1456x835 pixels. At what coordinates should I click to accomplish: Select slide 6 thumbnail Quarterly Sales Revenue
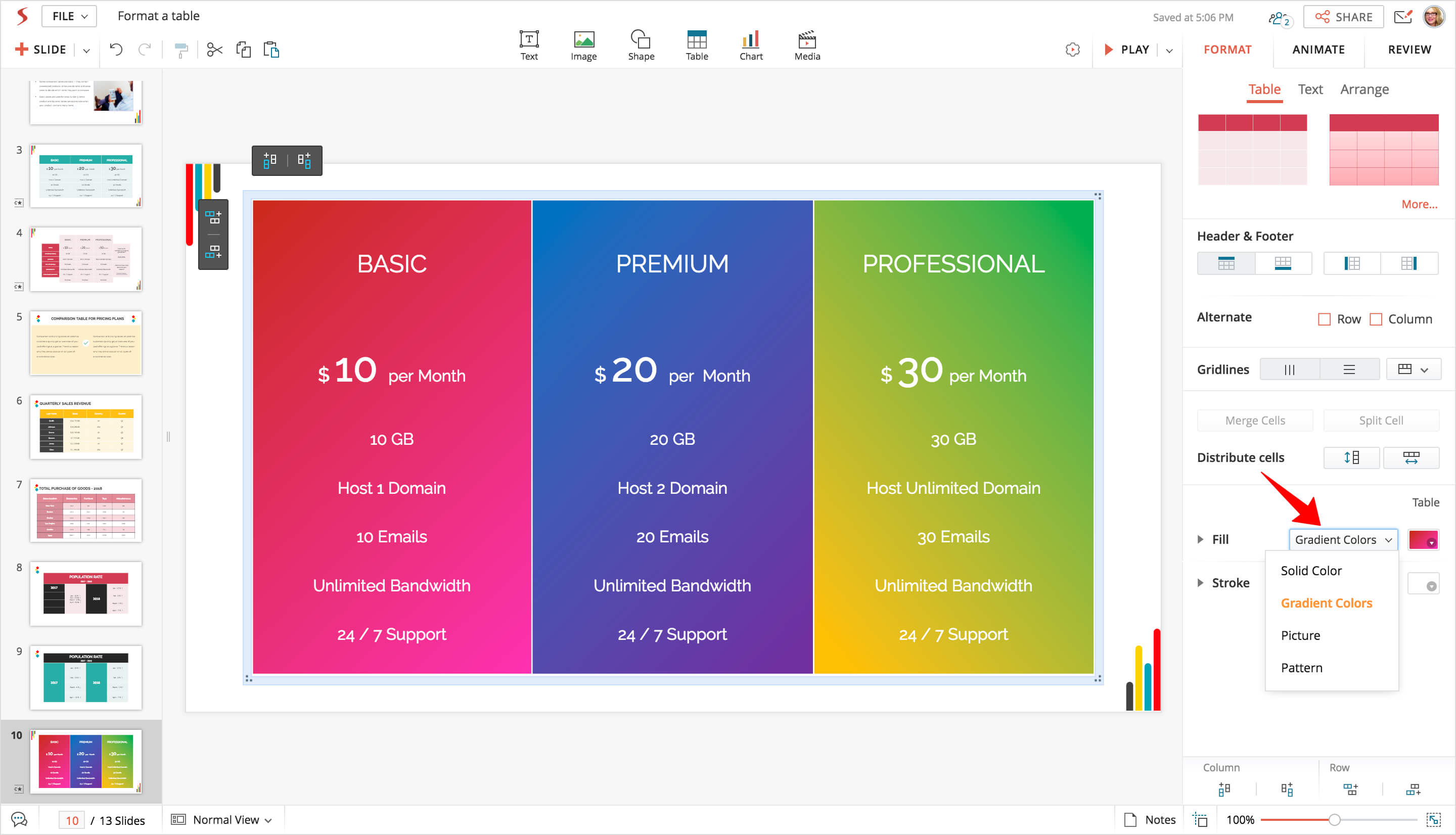(x=86, y=427)
